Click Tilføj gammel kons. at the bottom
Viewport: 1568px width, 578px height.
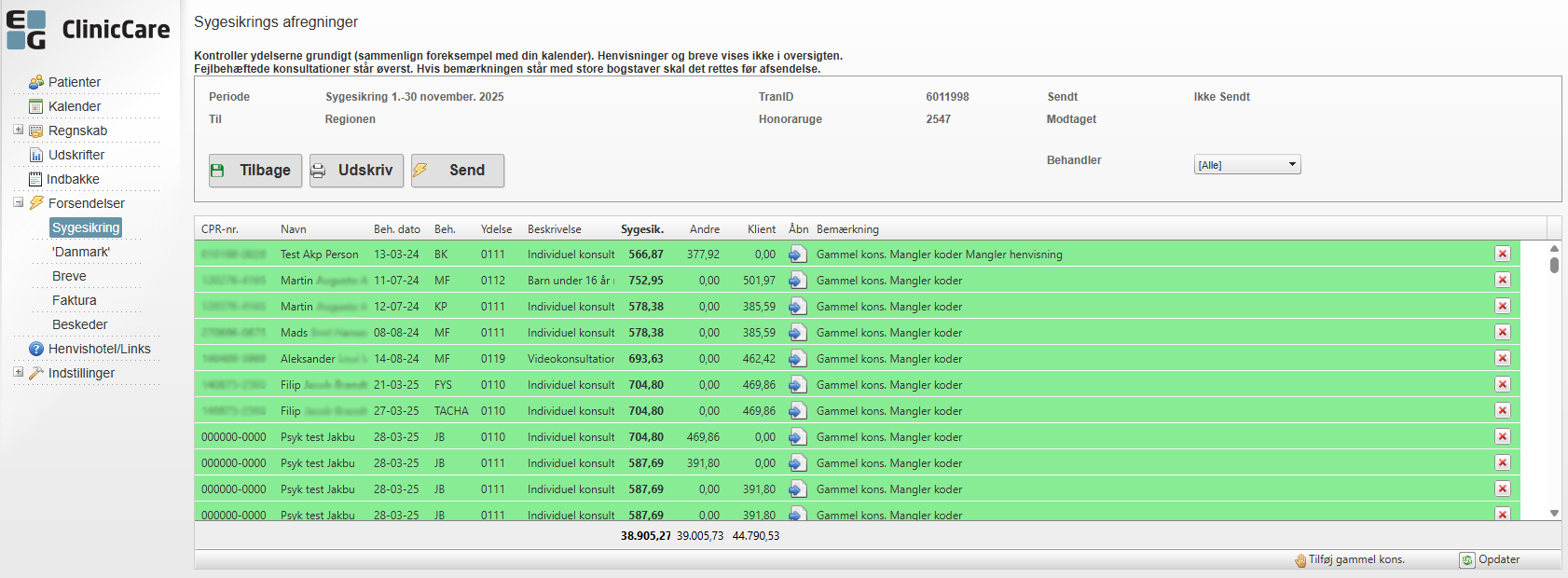tap(1349, 559)
